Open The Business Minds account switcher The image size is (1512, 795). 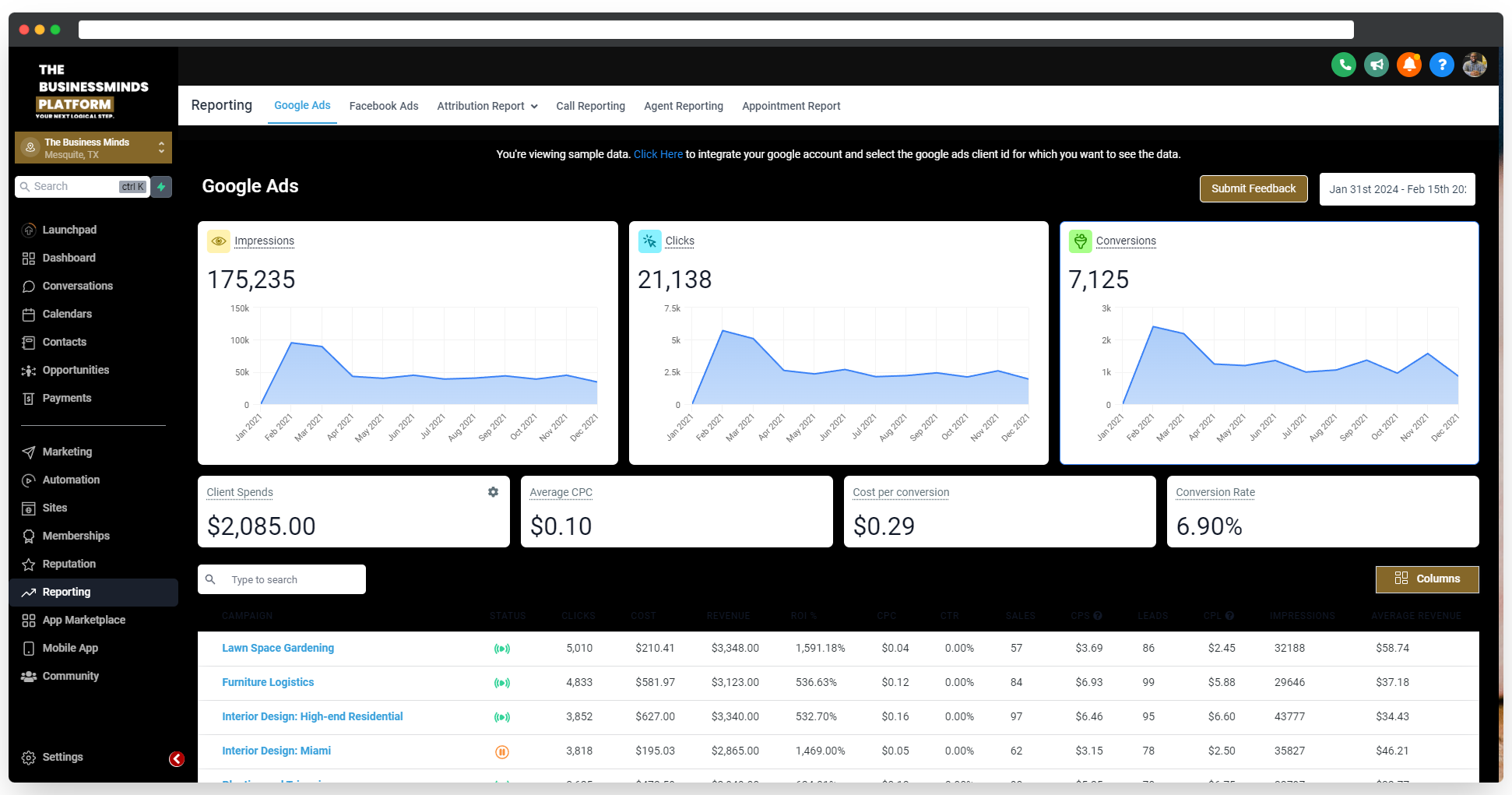[93, 148]
